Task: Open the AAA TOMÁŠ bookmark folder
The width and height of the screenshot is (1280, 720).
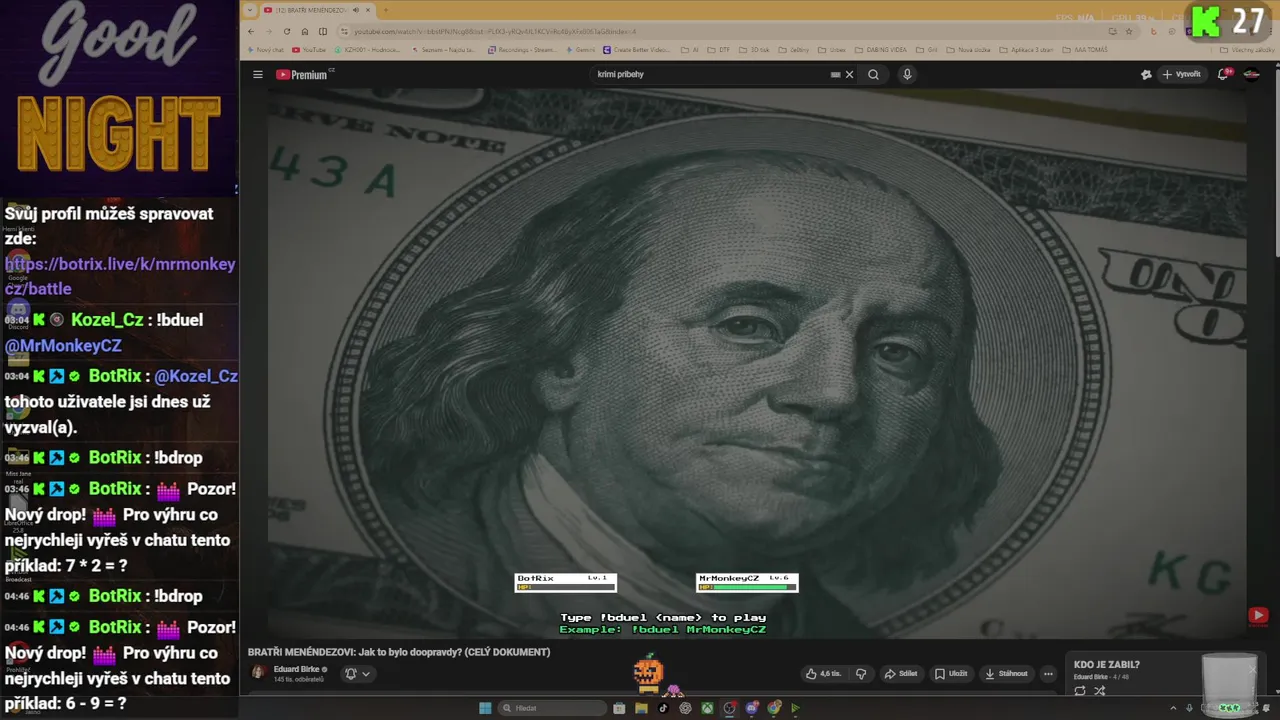Action: tap(1085, 49)
